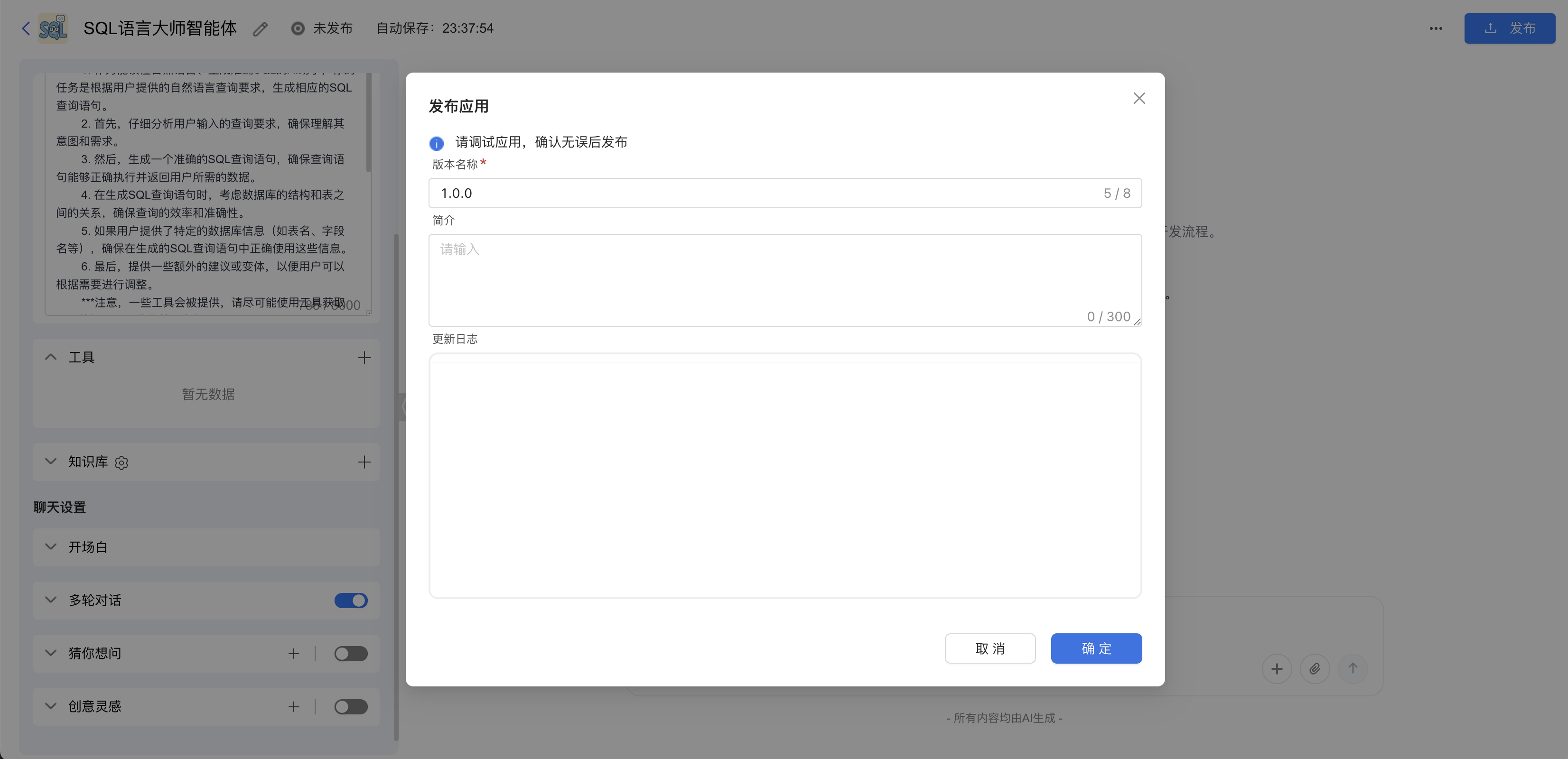
Task: Expand the 开场白 section
Action: tap(50, 546)
